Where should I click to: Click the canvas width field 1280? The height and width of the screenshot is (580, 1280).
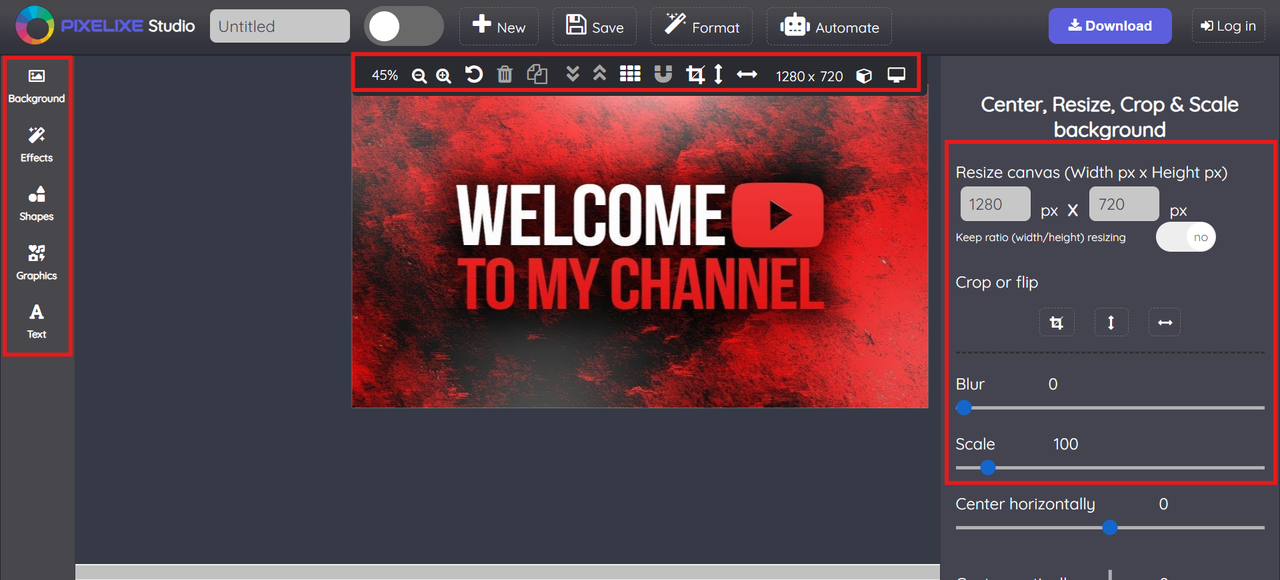(x=995, y=204)
